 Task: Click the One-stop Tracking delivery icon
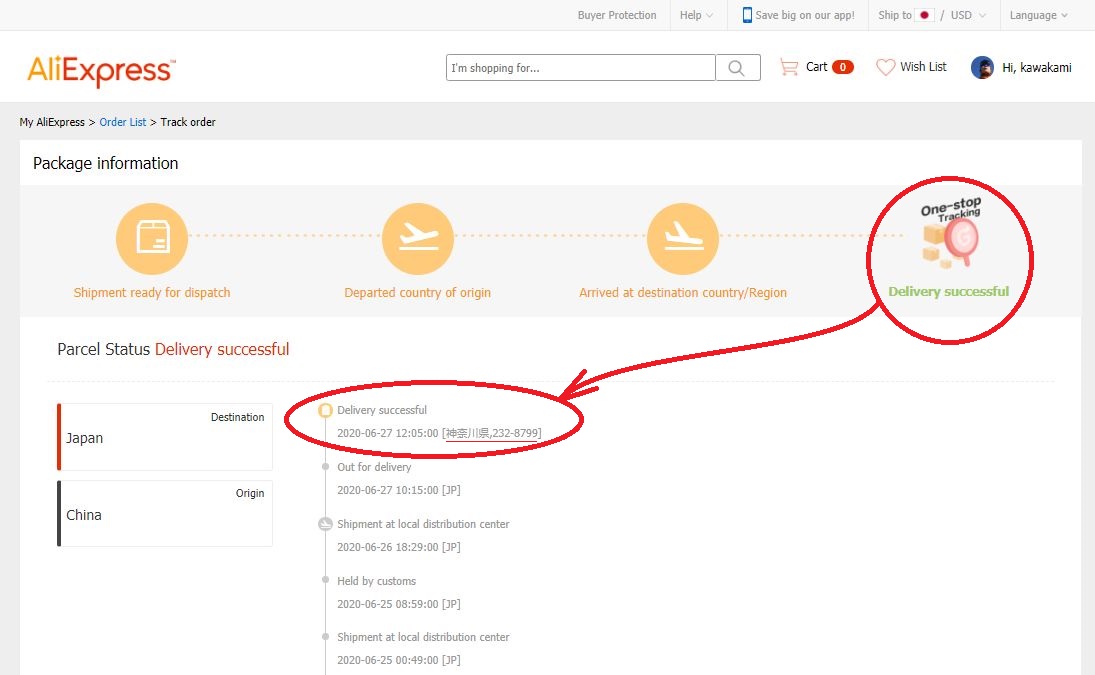point(949,235)
